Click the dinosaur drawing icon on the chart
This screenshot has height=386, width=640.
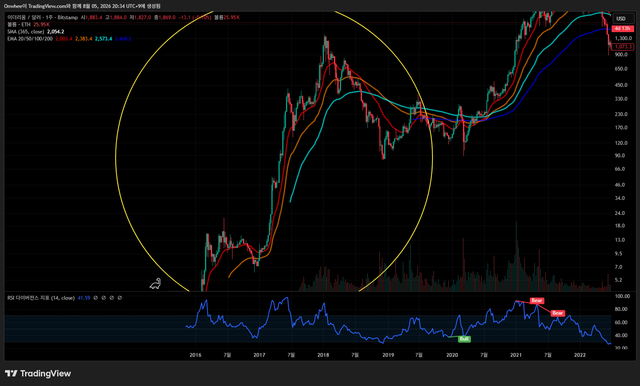coord(155,284)
